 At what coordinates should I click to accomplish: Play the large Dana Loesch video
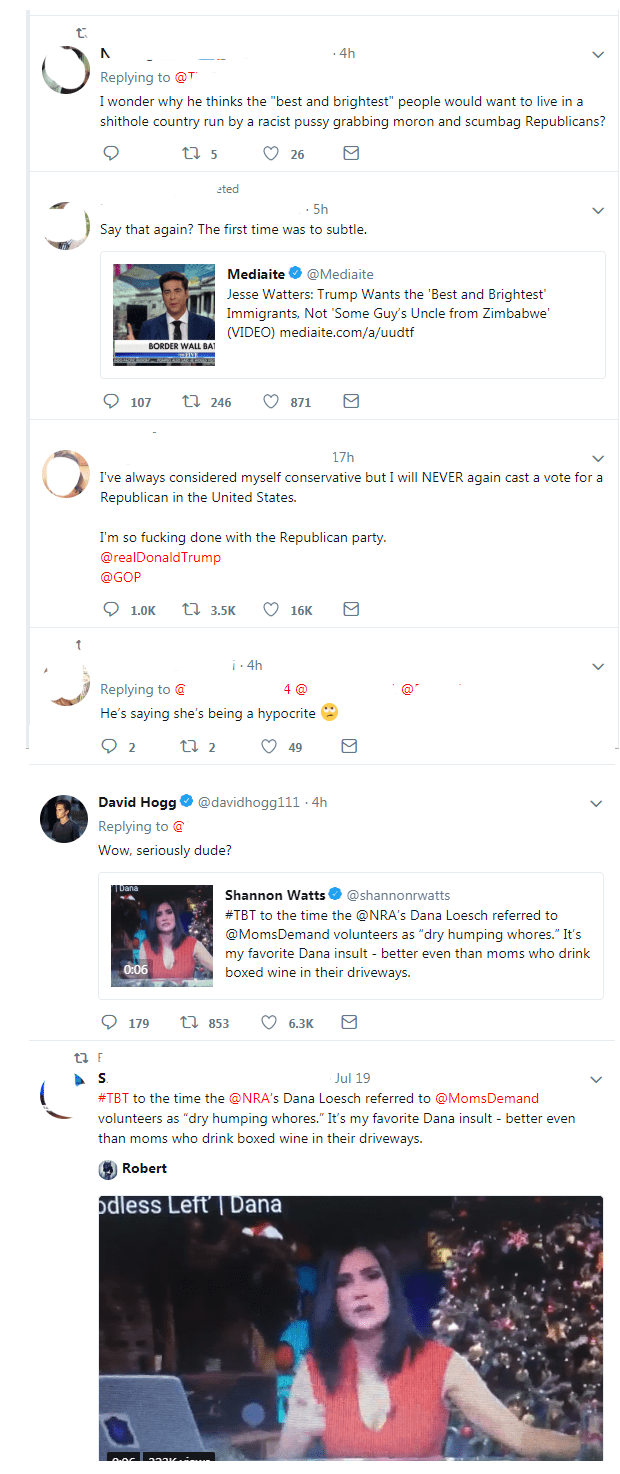coord(350,1330)
